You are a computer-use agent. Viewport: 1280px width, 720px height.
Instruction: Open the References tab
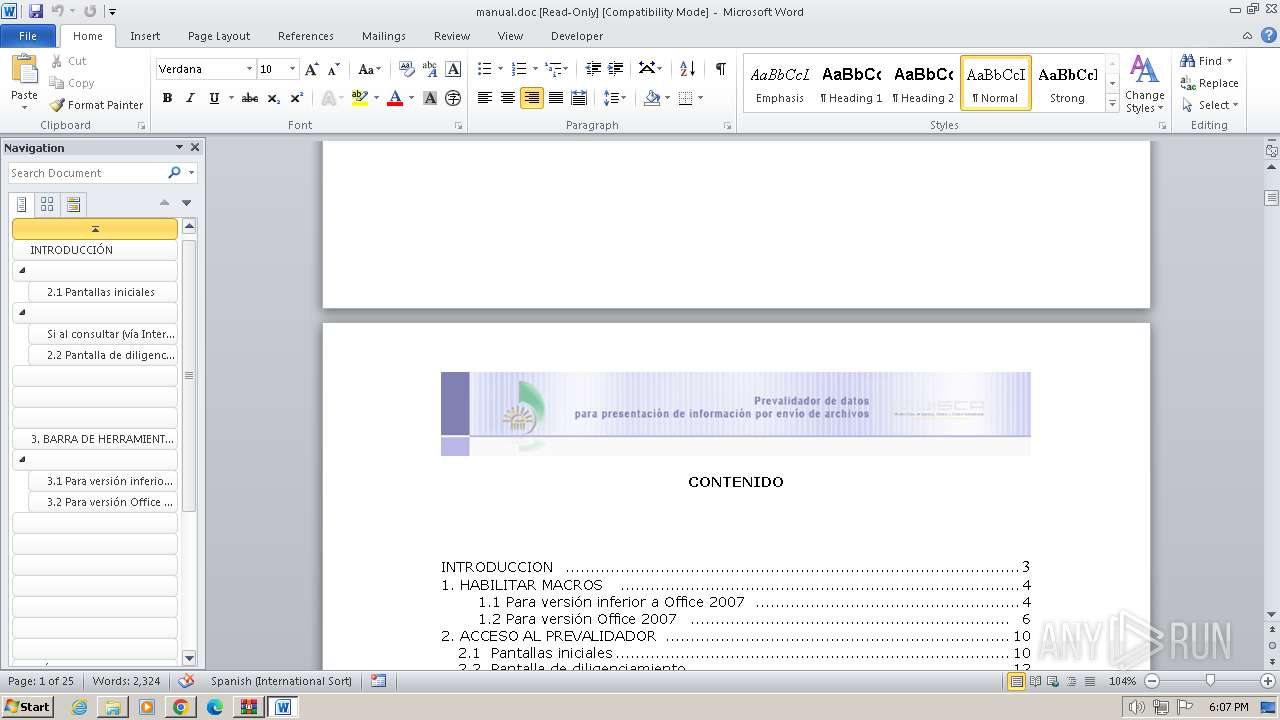(306, 36)
